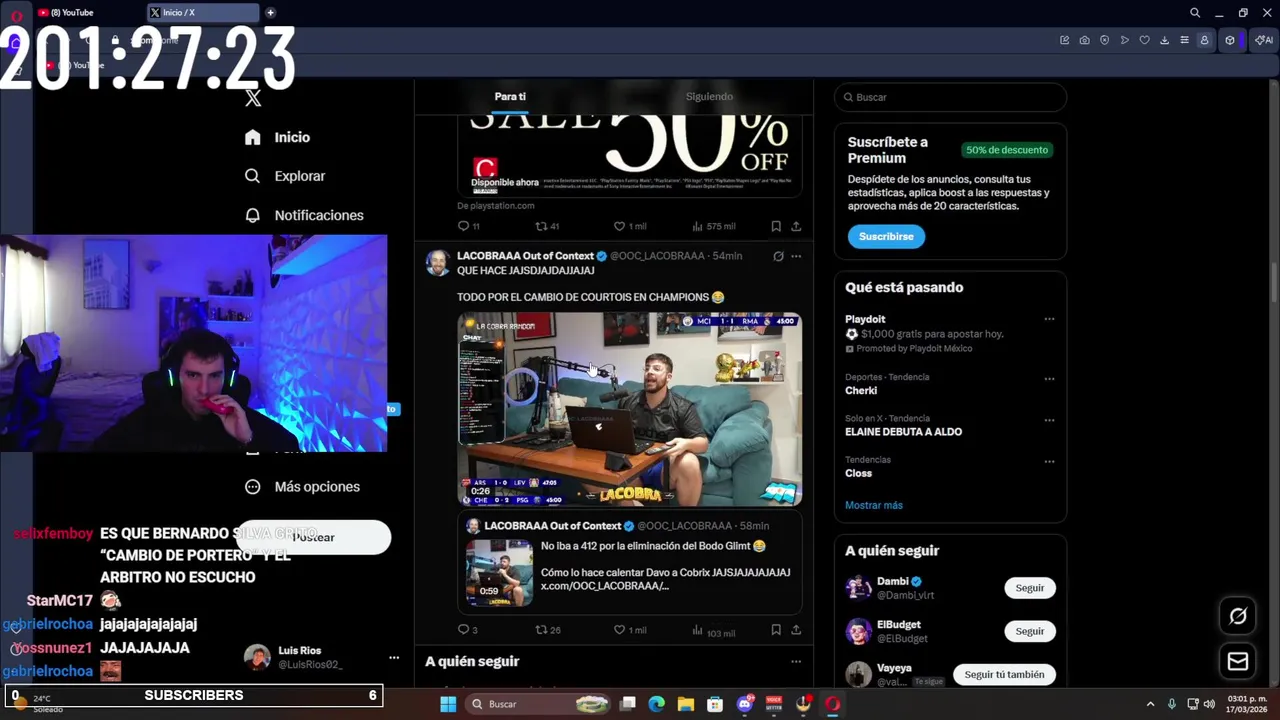The image size is (1280, 720).
Task: Open the three-dot menu on LACOBRAAA post
Action: [796, 256]
